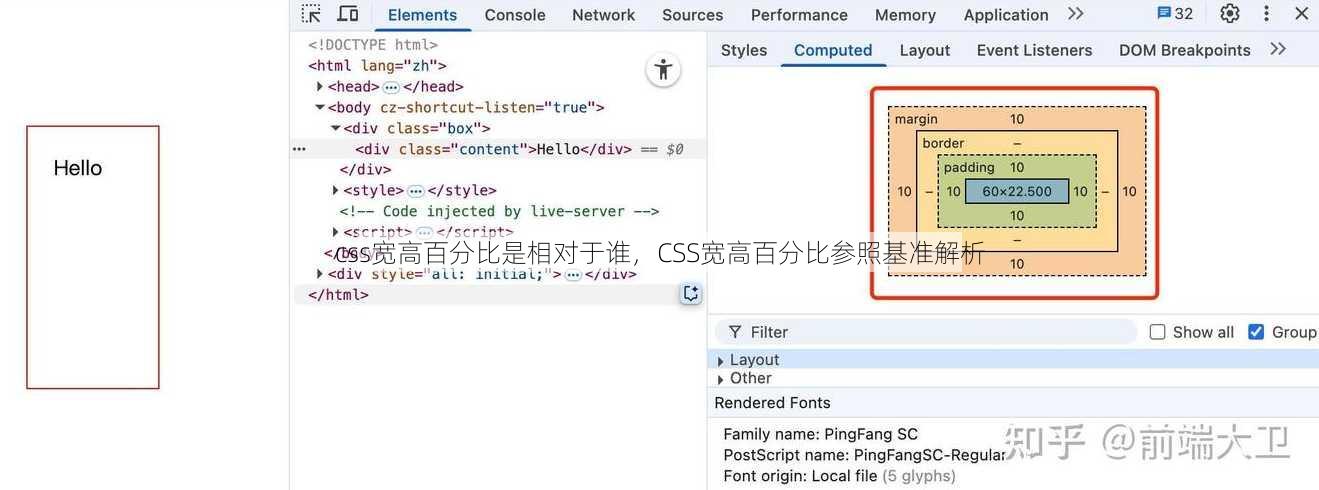
Task: Select the DOCTYPE html row
Action: click(373, 45)
